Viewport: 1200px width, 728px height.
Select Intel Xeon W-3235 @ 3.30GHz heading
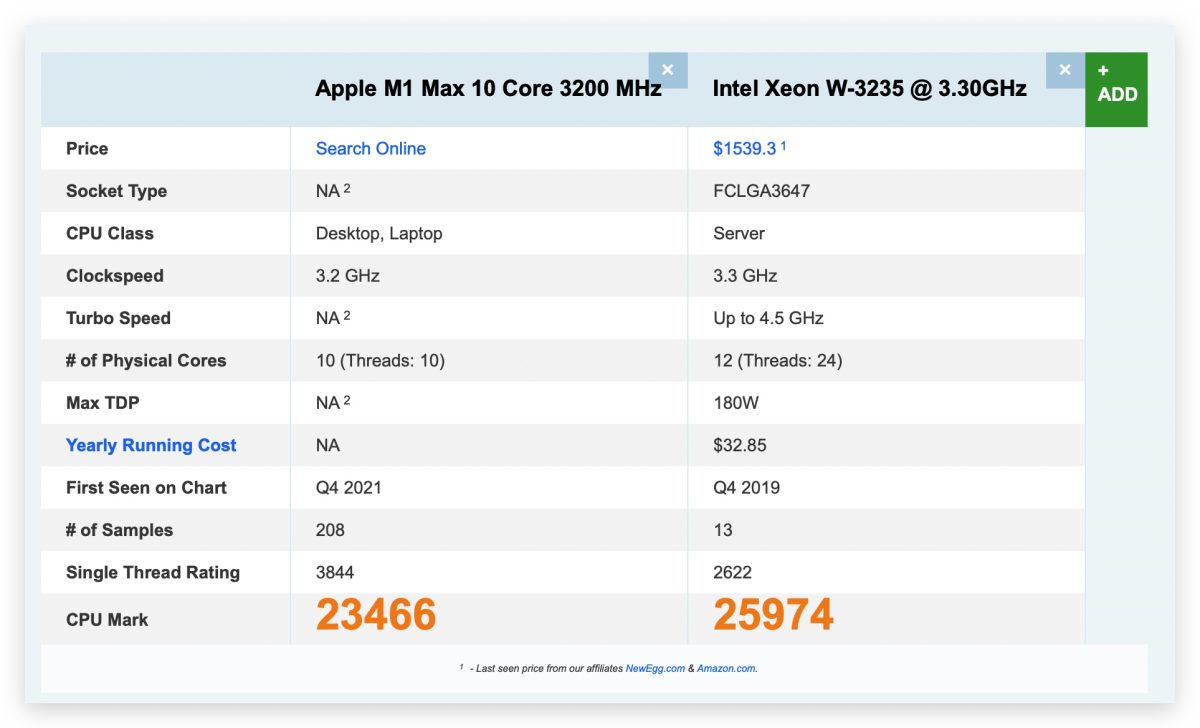point(870,88)
